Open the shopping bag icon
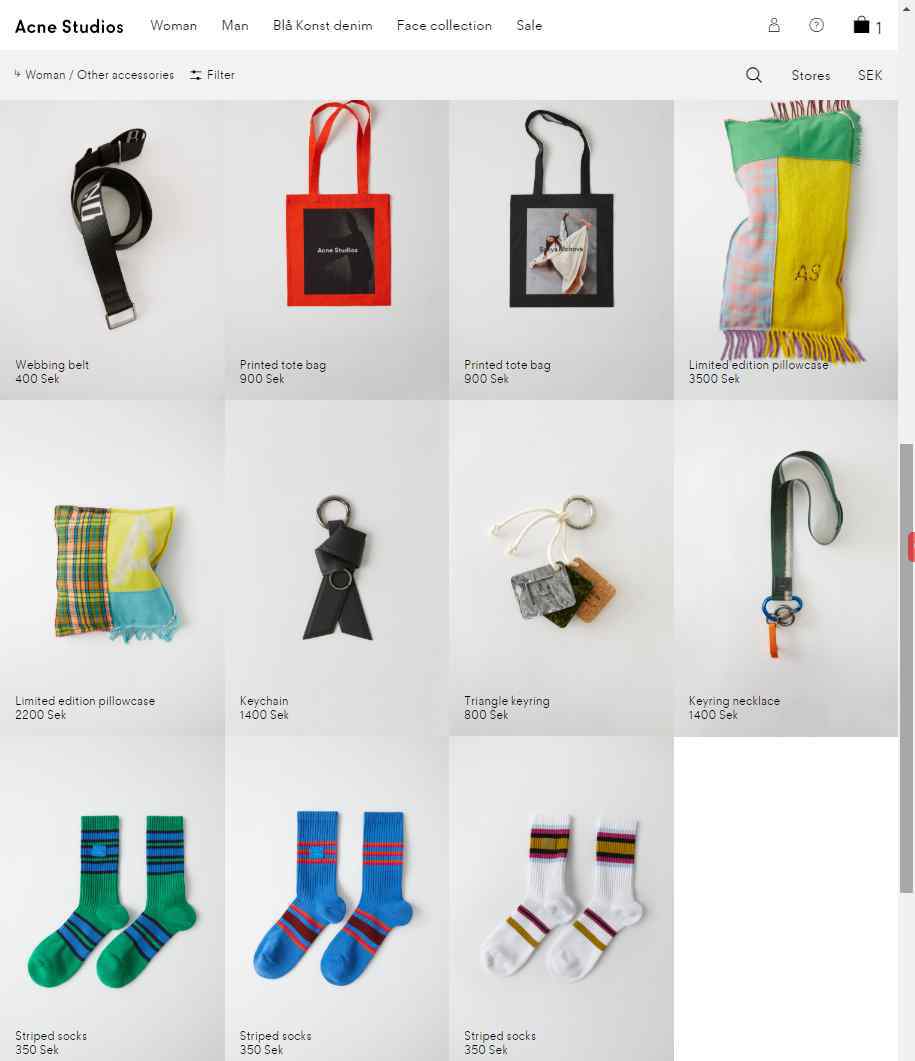 (x=861, y=26)
